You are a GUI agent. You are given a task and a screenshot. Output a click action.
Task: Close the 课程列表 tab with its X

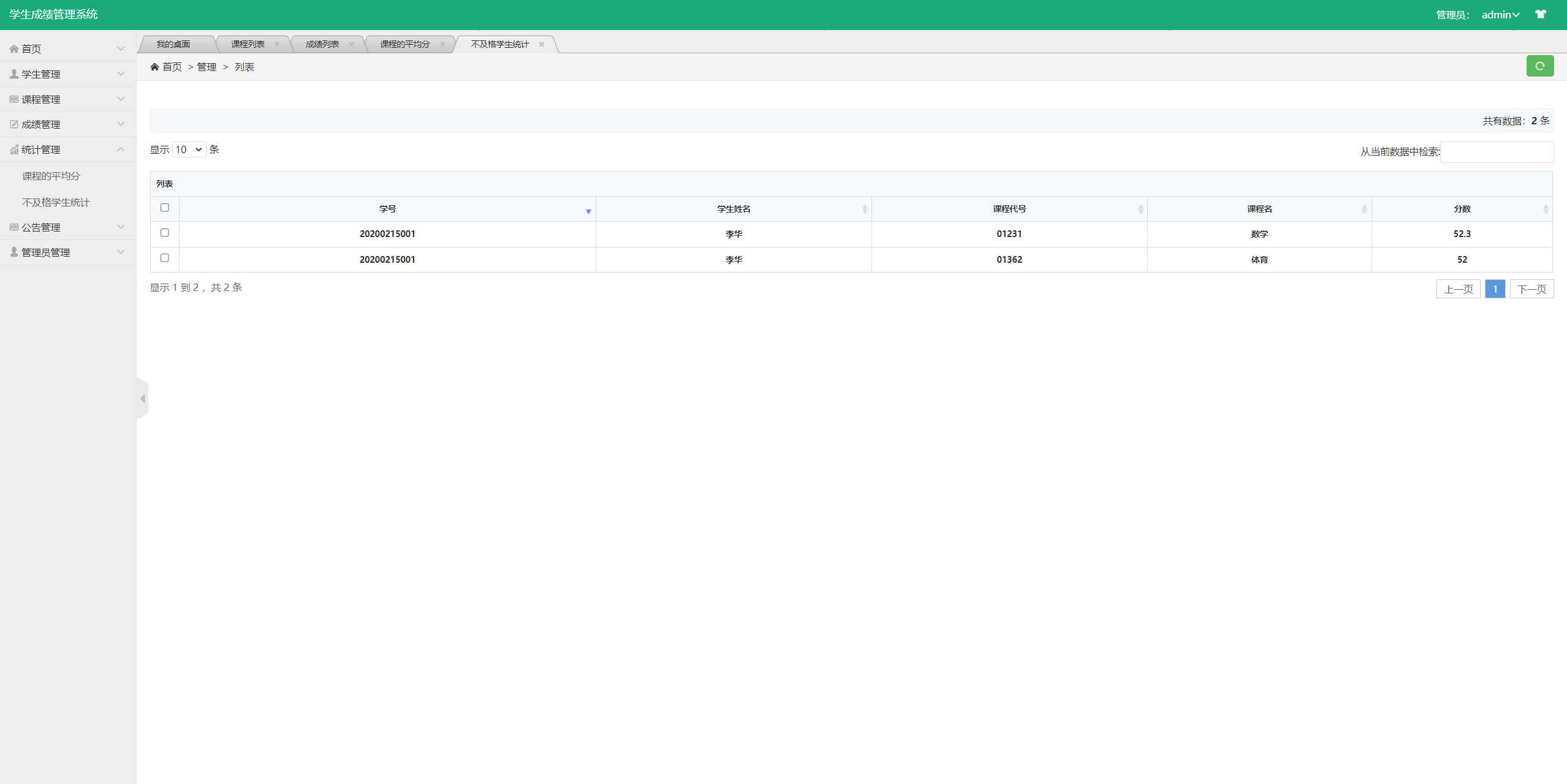(x=277, y=44)
